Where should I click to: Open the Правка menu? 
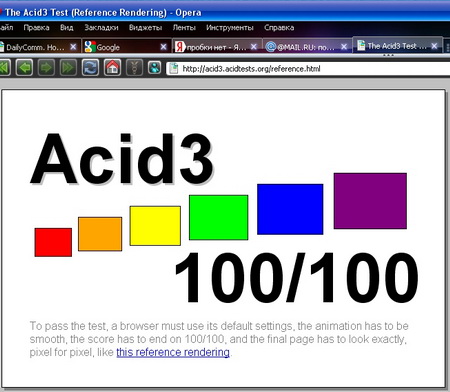(36, 28)
